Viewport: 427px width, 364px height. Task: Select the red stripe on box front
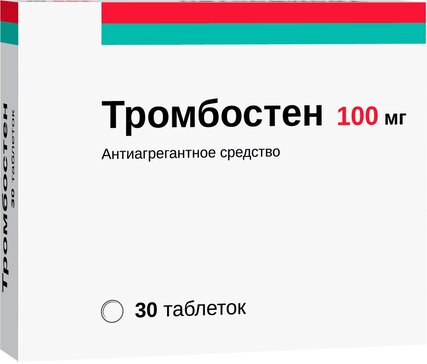264,13
